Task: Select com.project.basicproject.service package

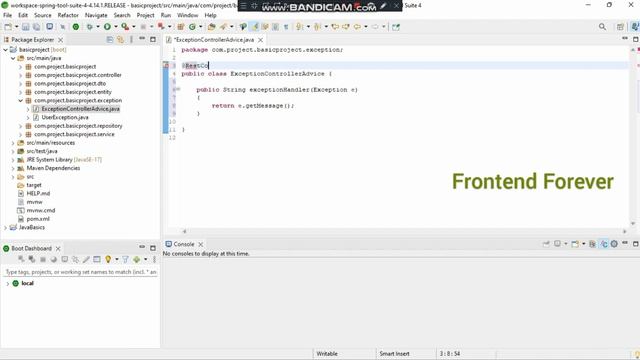Action: [x=74, y=134]
